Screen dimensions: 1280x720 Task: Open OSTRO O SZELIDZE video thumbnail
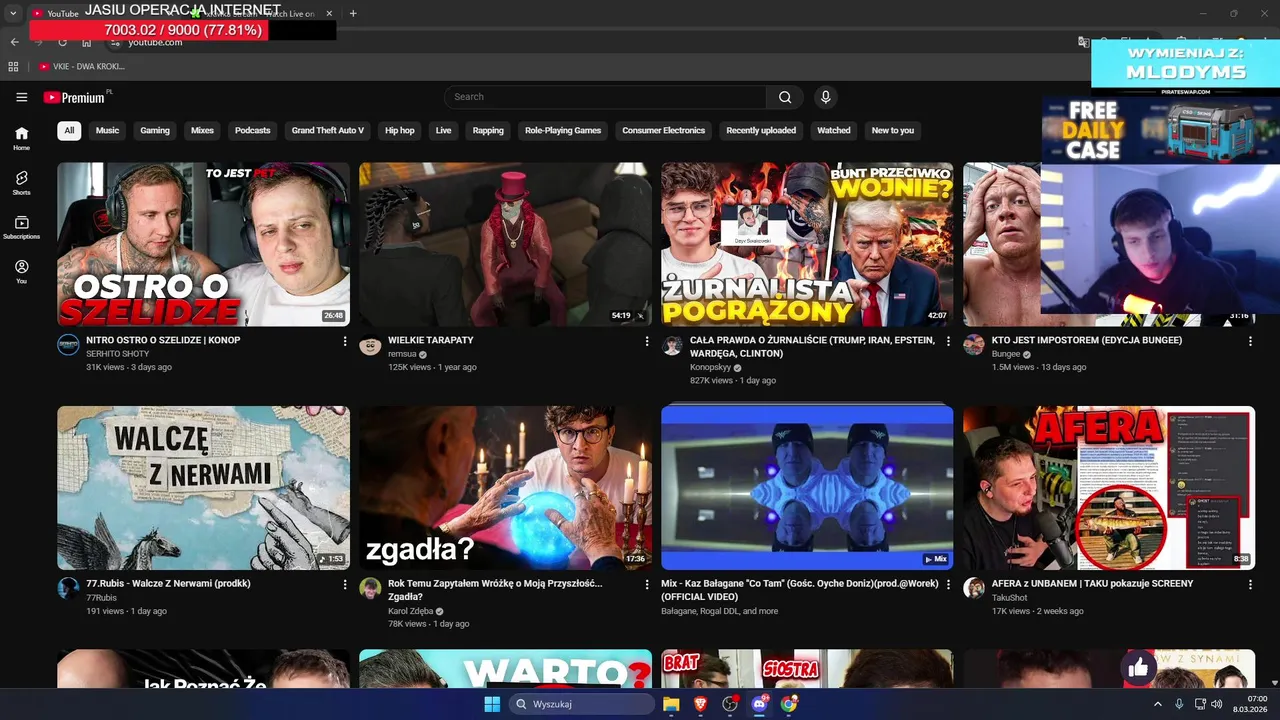(x=203, y=244)
